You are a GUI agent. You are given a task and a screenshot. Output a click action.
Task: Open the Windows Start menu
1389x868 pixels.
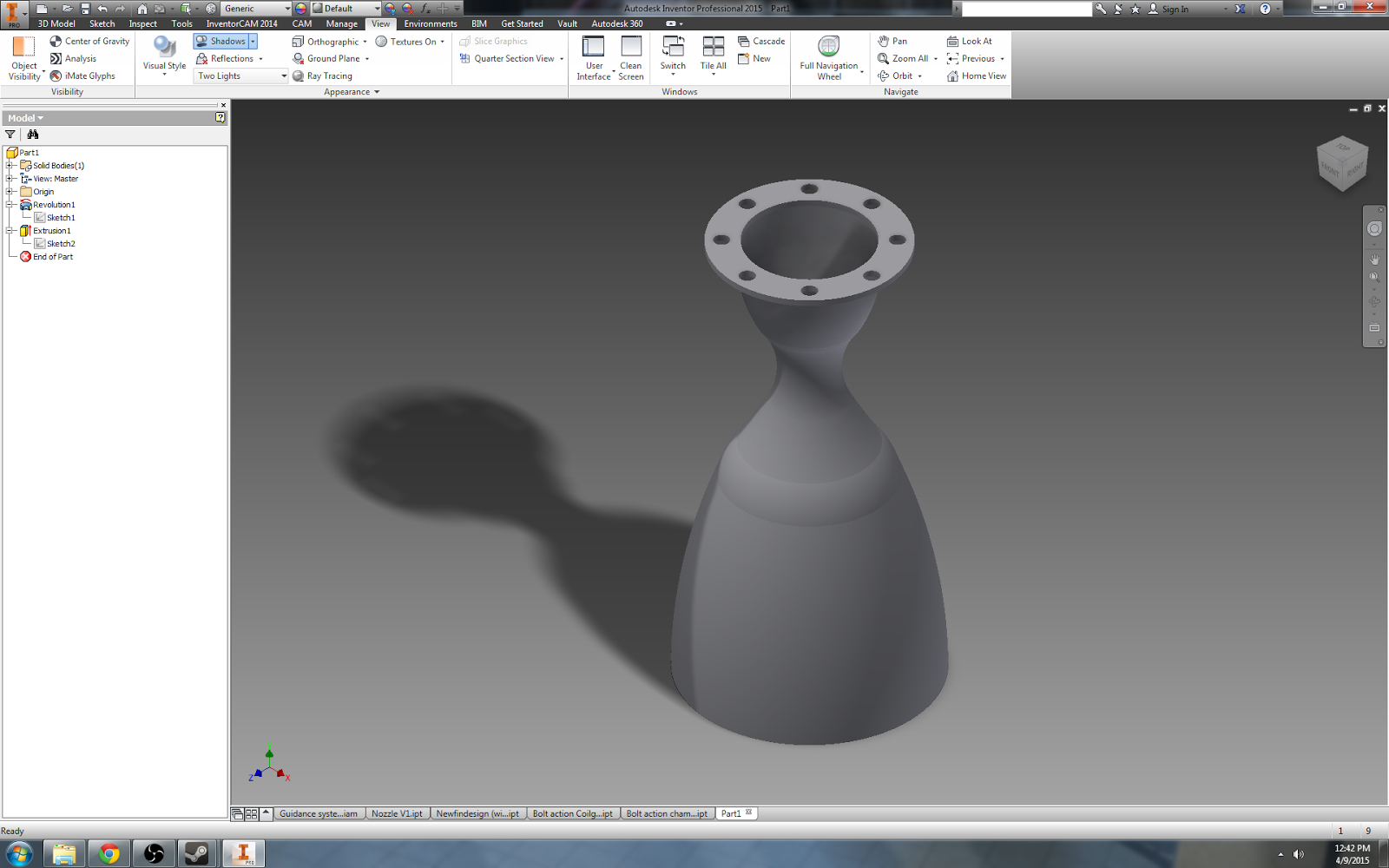[19, 854]
